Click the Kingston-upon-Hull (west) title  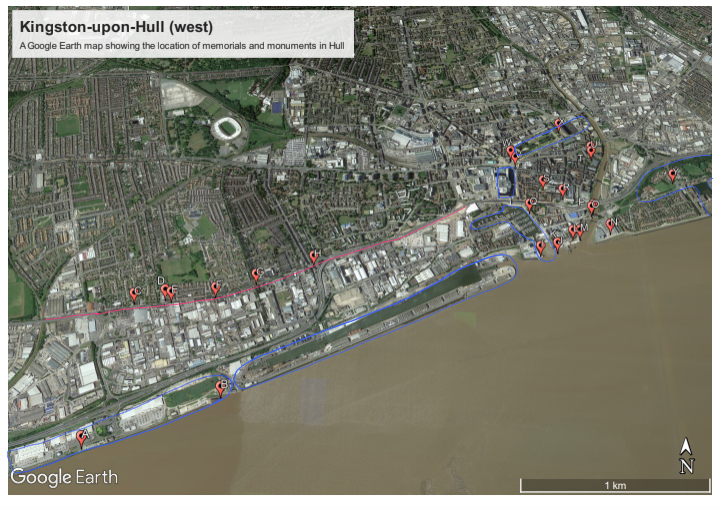(116, 27)
